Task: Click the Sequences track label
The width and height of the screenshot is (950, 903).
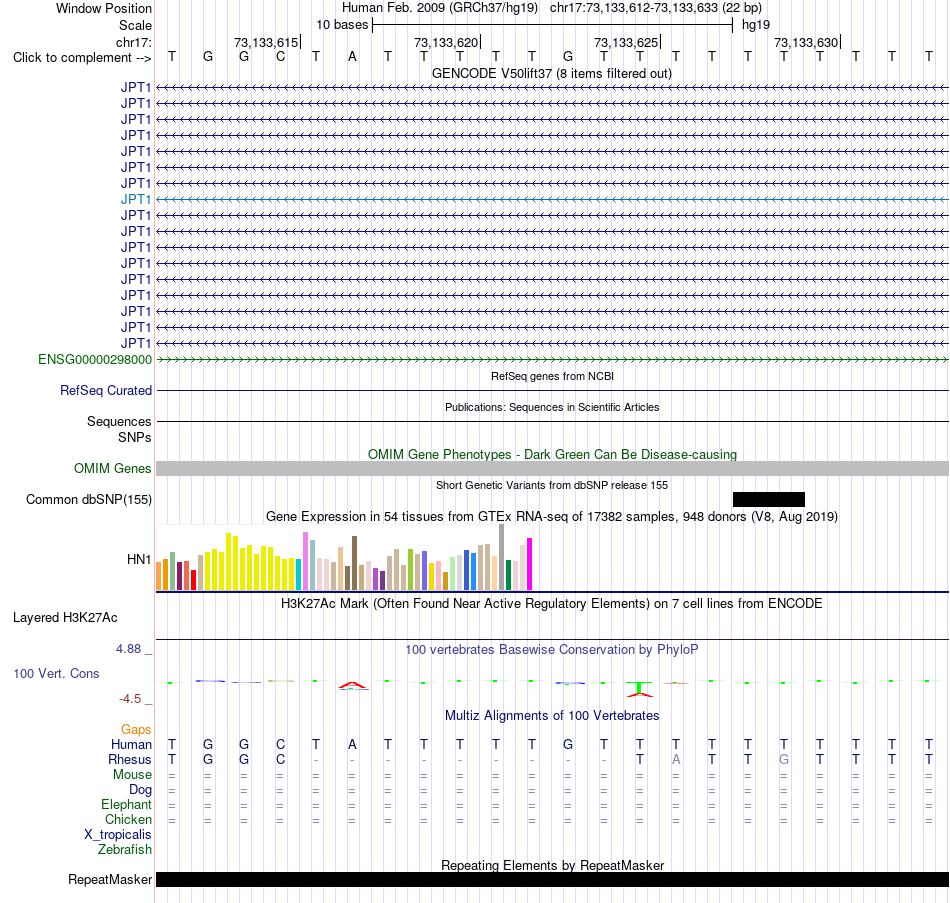Action: click(119, 421)
